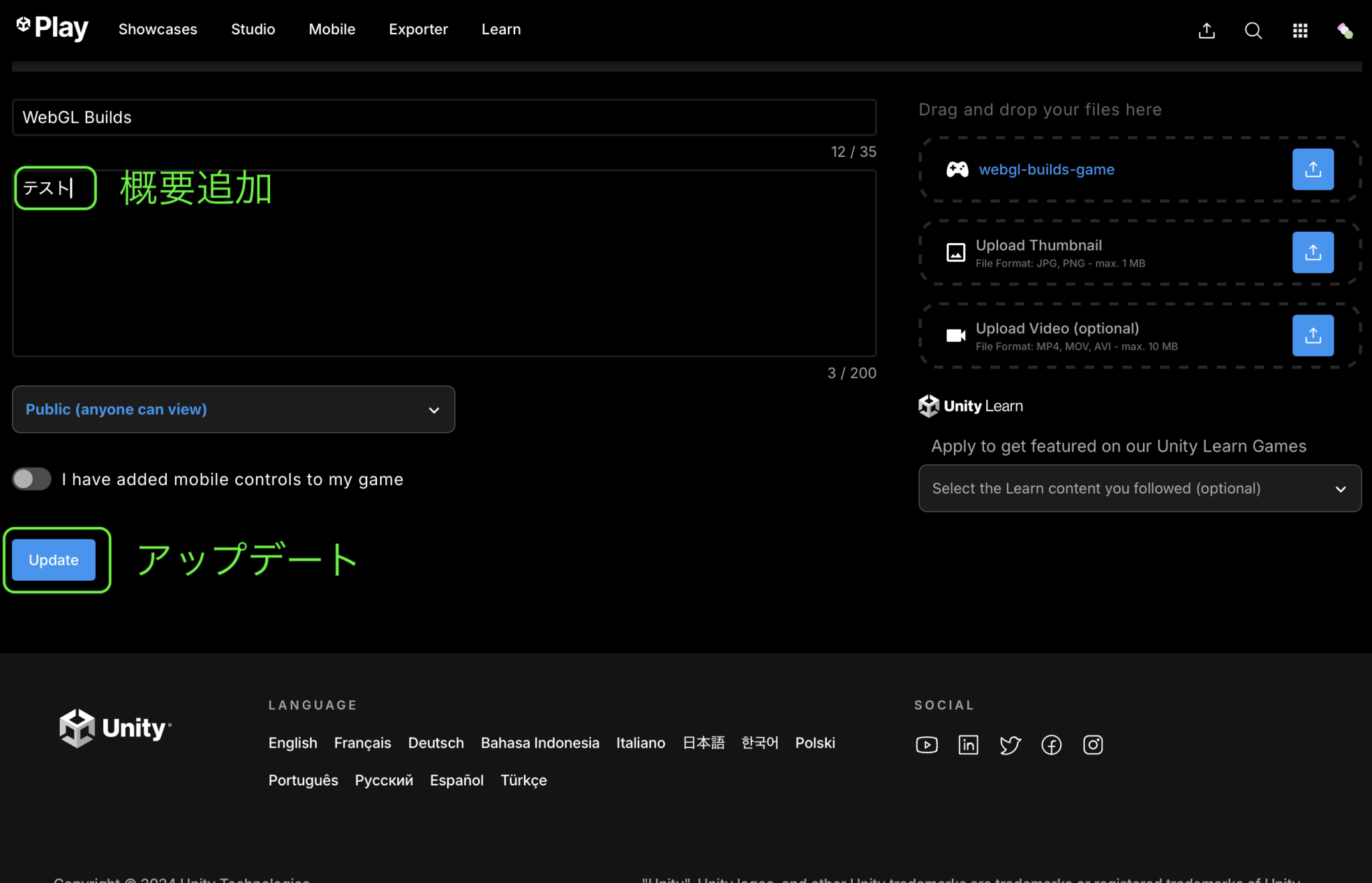Open the webgl-builds-game link
Image resolution: width=1372 pixels, height=883 pixels.
[x=1046, y=169]
